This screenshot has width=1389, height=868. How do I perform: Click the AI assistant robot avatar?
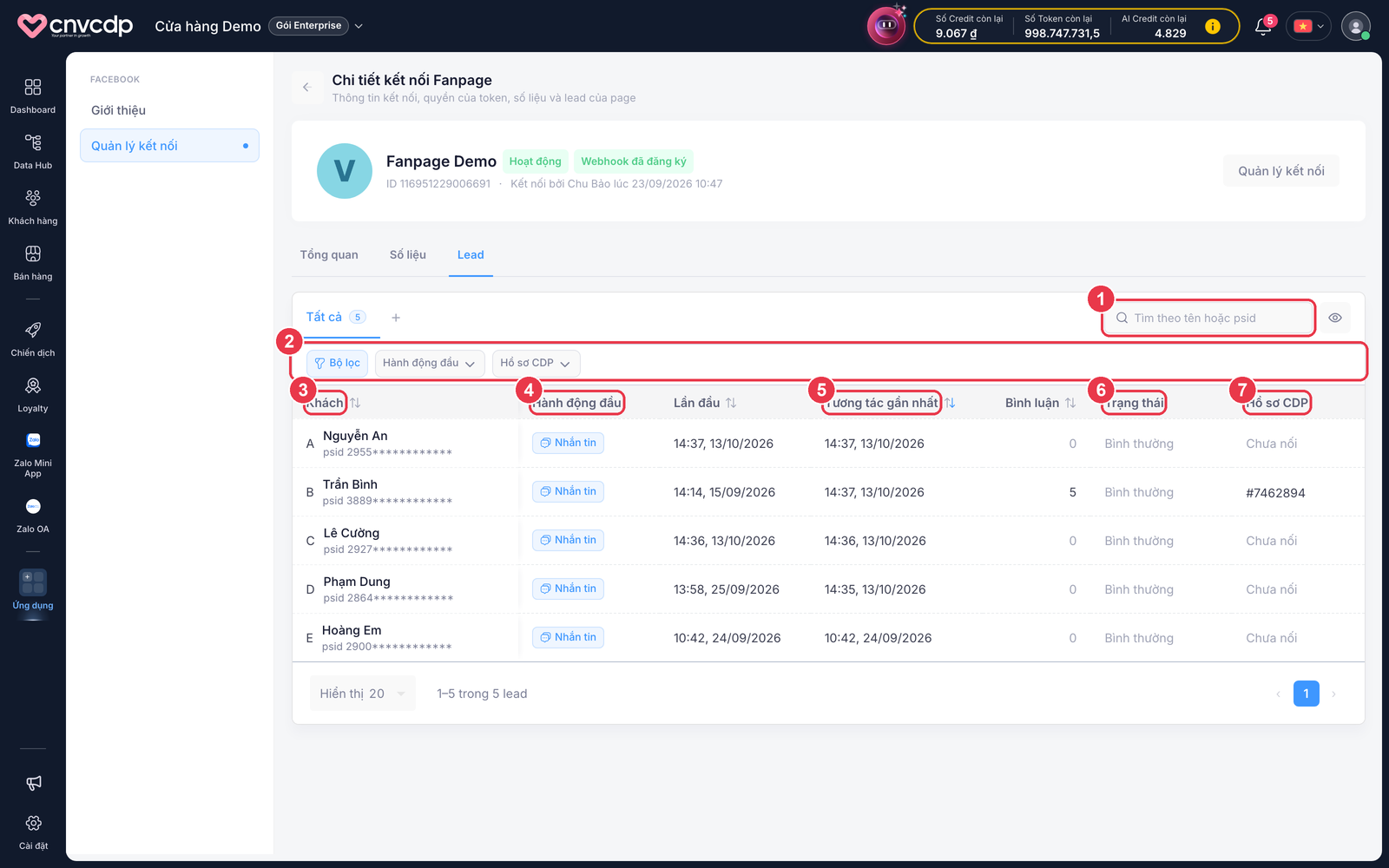coord(886,25)
